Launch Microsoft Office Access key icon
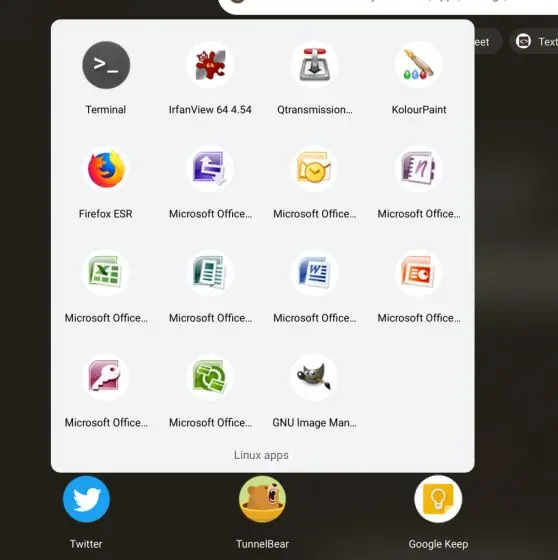The height and width of the screenshot is (560, 558). coord(106,377)
